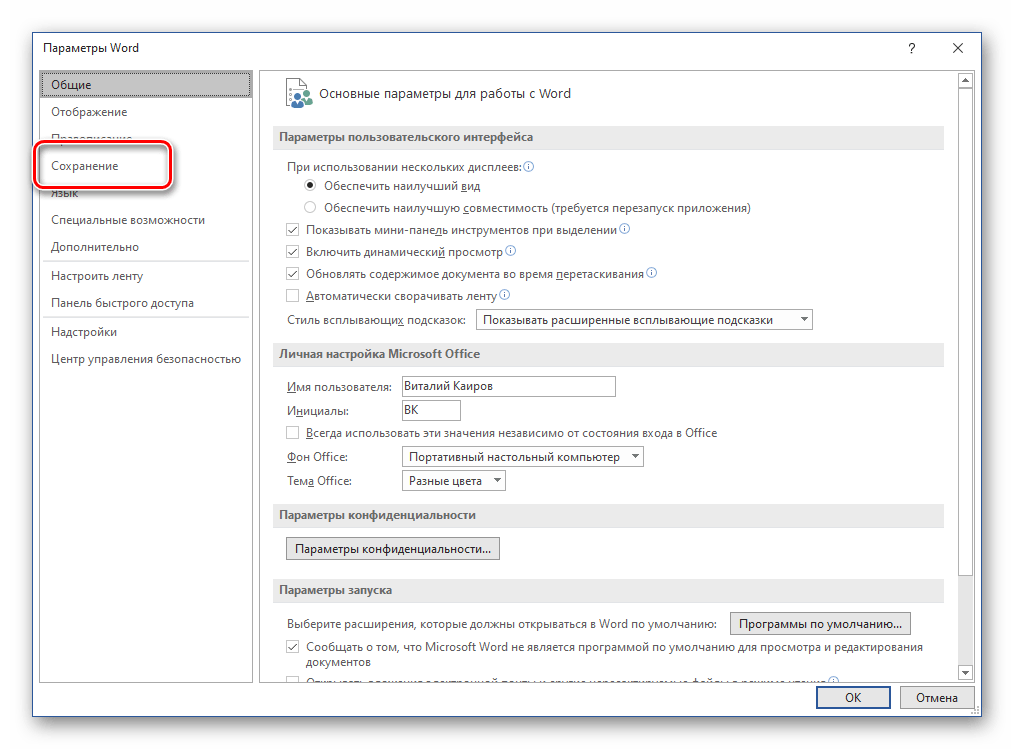Click 'Параметры конфиденциальности...' button

(x=393, y=549)
